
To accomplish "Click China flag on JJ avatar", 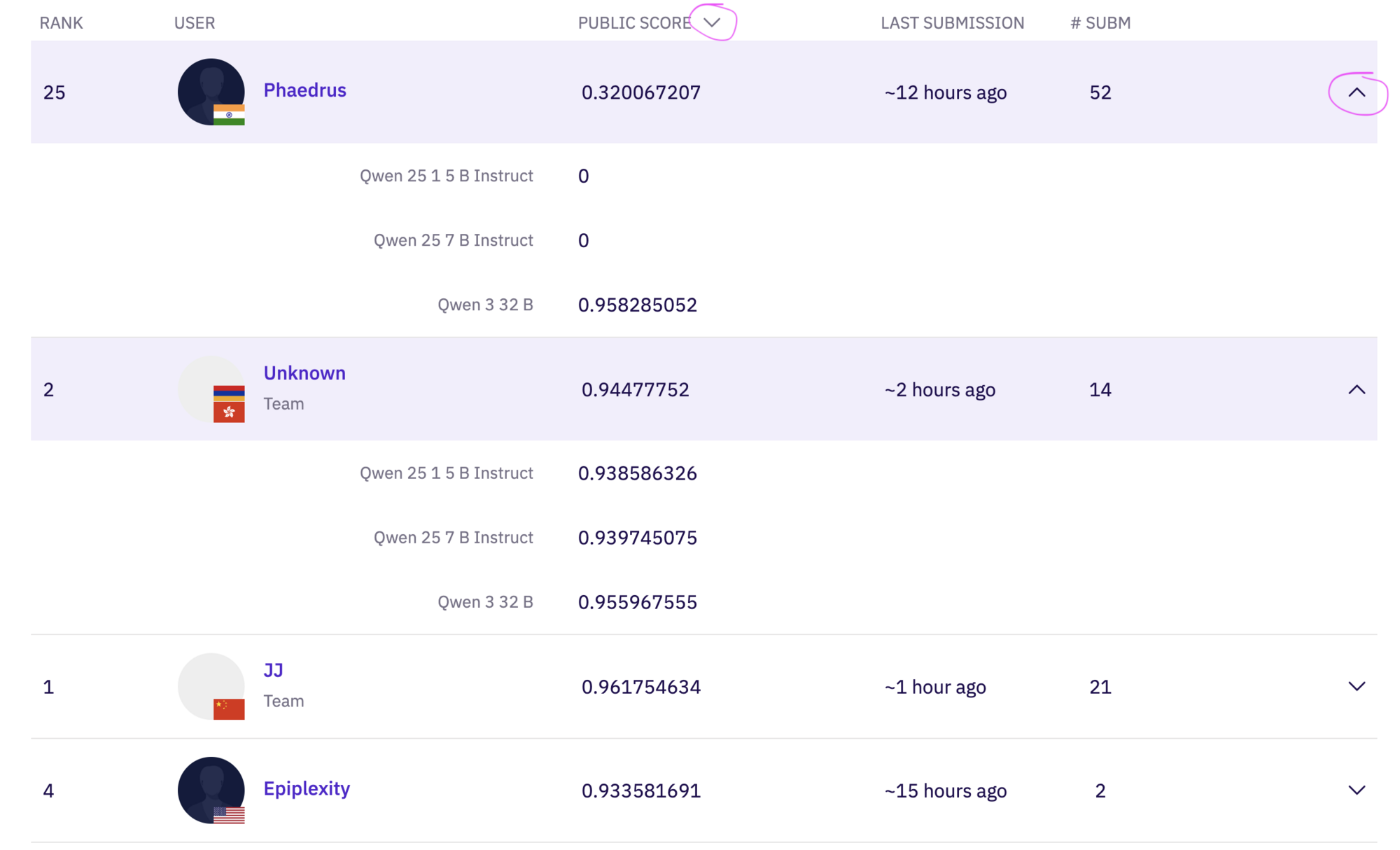I will click(229, 709).
